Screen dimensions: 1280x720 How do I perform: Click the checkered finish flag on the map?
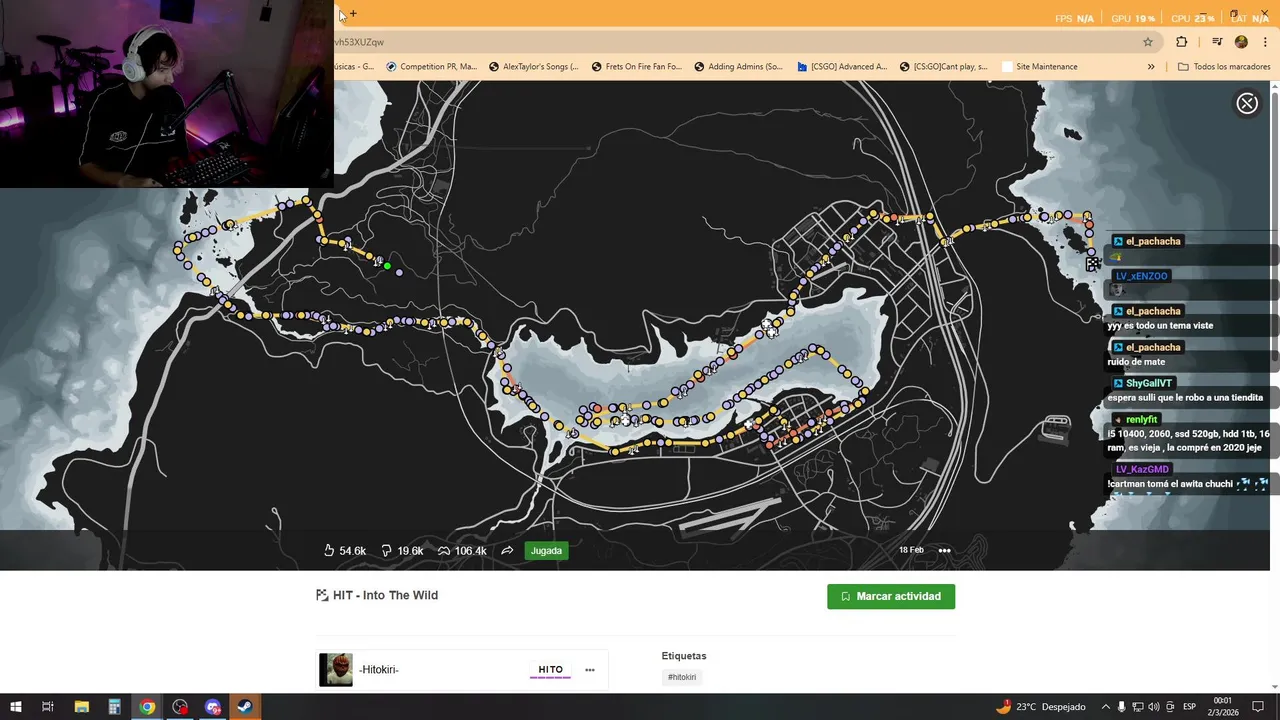pos(1093,264)
